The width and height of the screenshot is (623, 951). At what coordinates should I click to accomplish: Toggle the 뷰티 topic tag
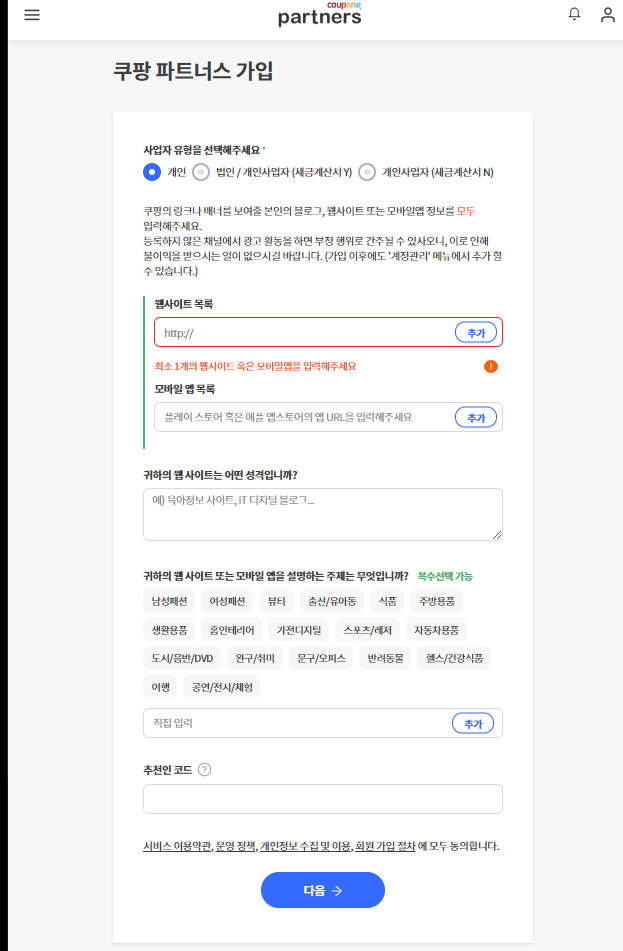(277, 601)
